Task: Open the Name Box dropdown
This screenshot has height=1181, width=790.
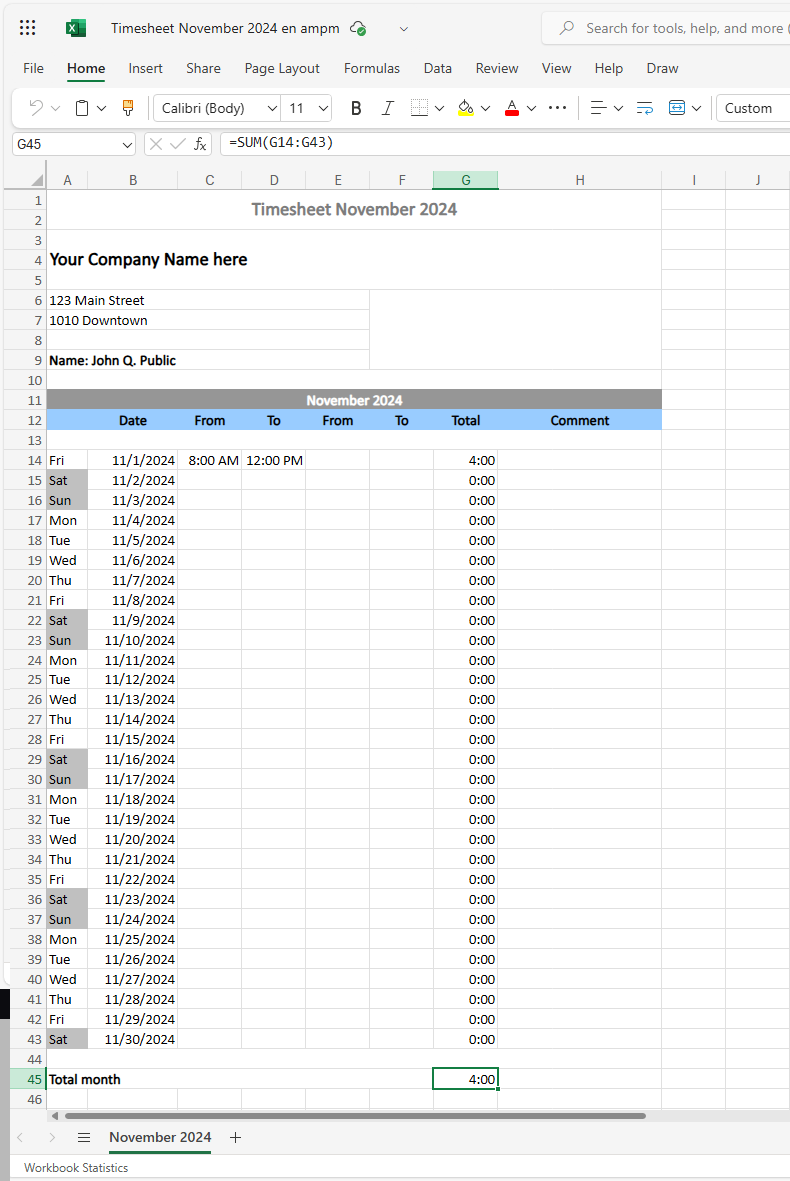Action: [x=127, y=144]
